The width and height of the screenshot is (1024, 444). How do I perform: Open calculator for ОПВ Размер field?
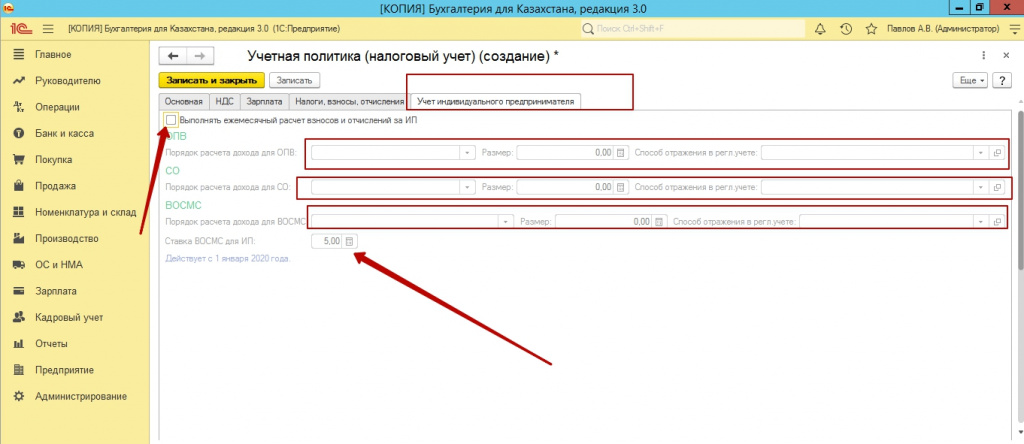620,153
